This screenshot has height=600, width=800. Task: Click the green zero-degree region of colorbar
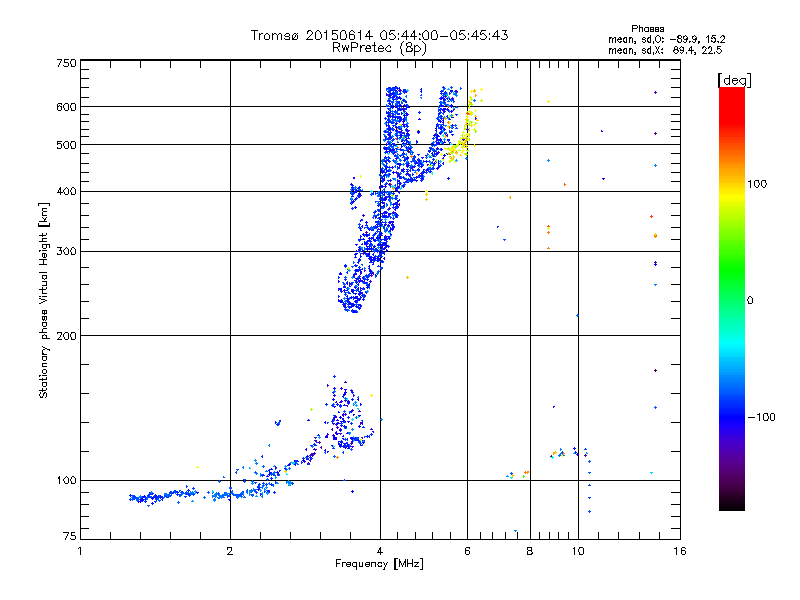(x=732, y=300)
